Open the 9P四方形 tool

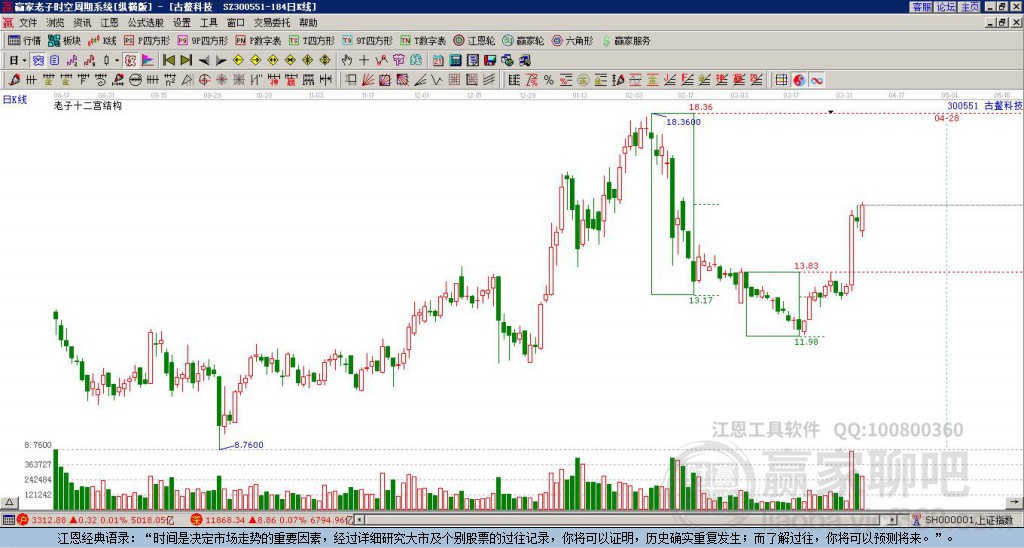203,40
